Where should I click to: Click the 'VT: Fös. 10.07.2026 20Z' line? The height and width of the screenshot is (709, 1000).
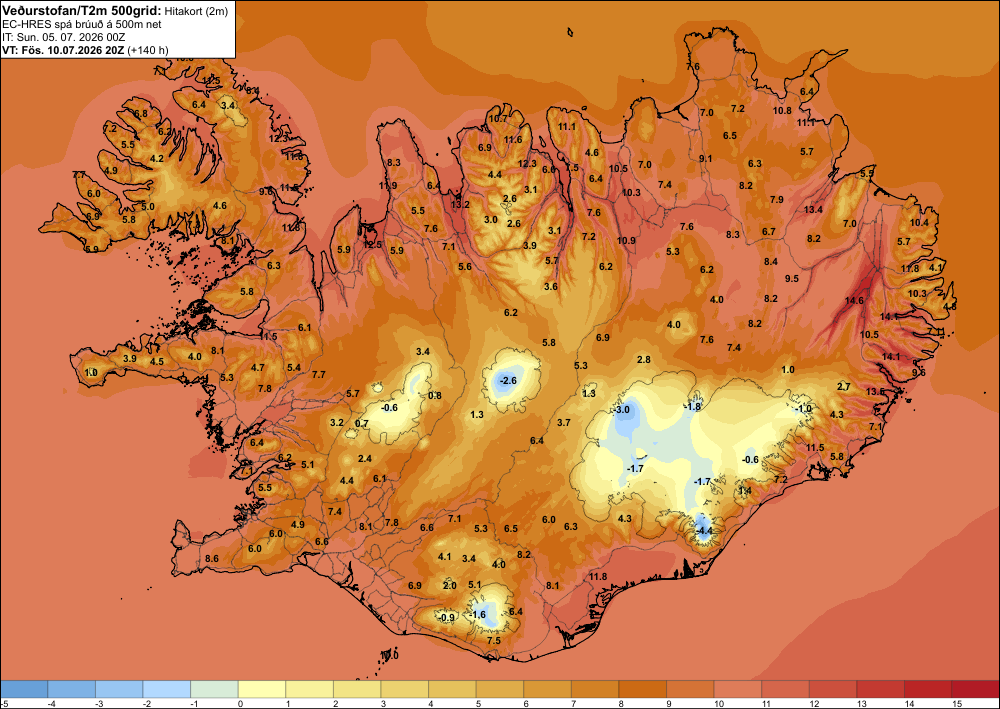click(63, 50)
